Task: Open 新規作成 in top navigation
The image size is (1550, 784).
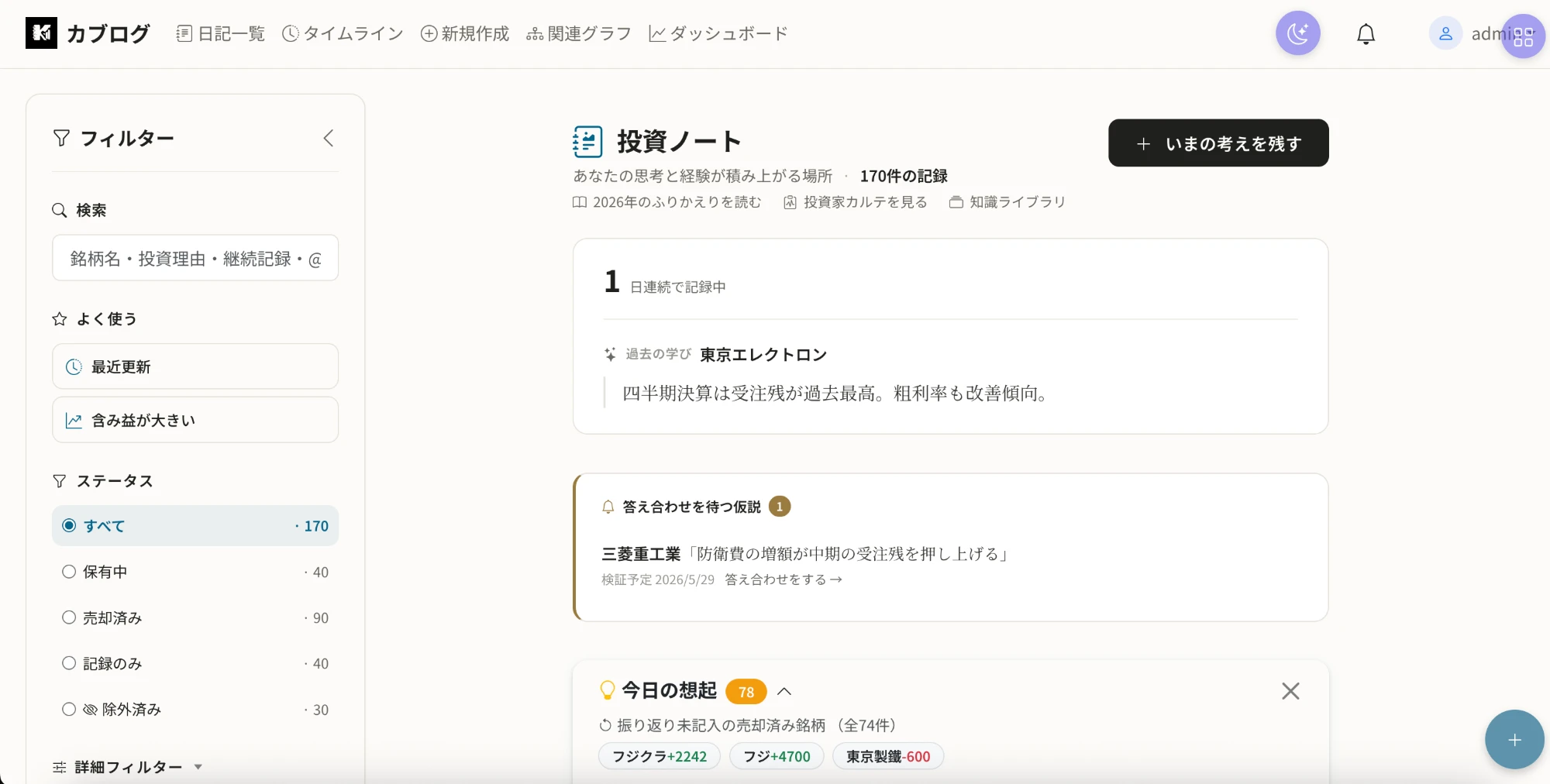Action: click(x=465, y=33)
